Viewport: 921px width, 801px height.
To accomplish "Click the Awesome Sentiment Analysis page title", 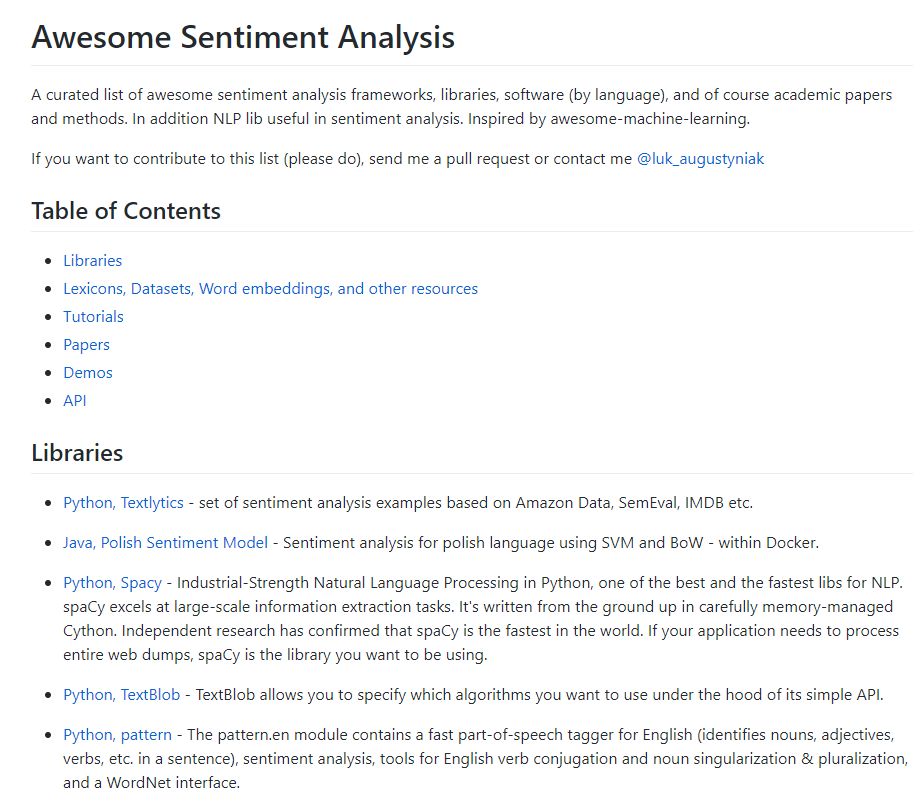I will tap(243, 37).
